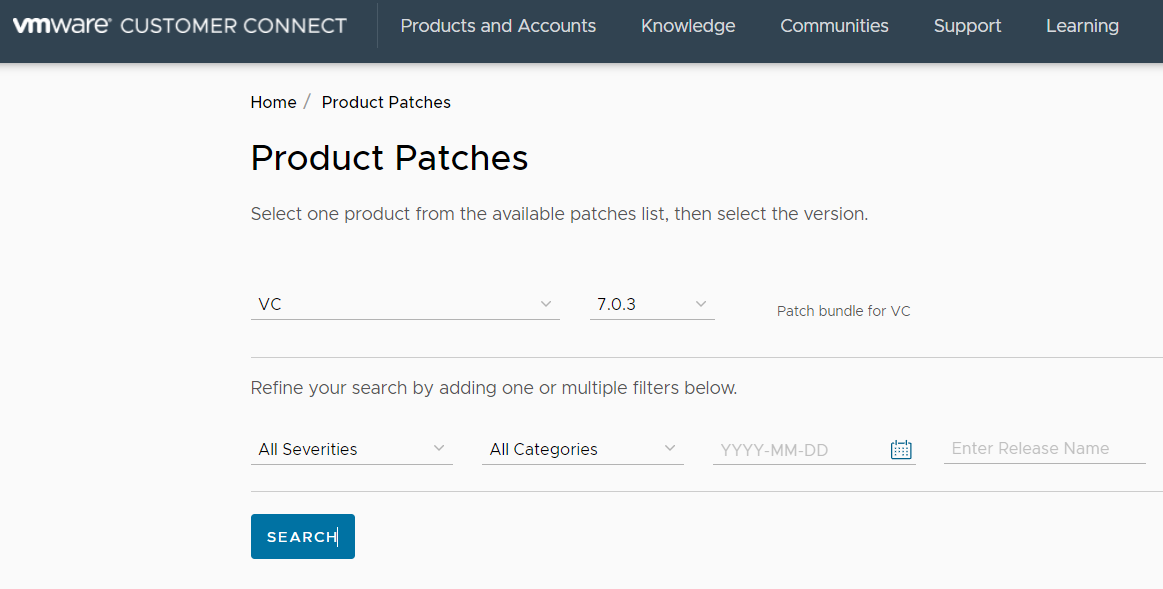
Task: Click the 'Refine your search' instruction text
Action: [x=494, y=388]
